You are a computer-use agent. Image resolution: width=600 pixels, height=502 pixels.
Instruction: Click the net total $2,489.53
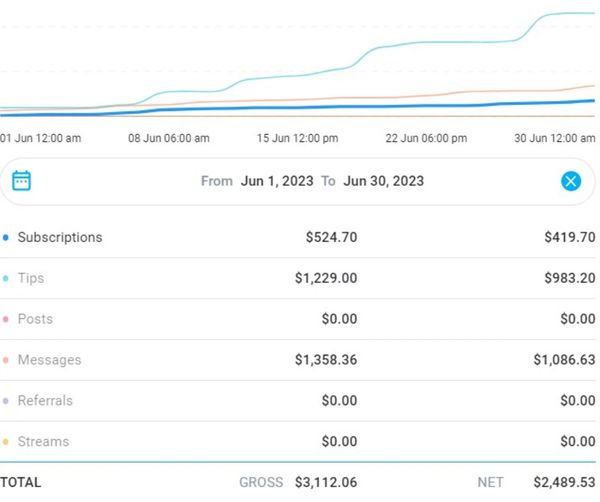point(565,482)
